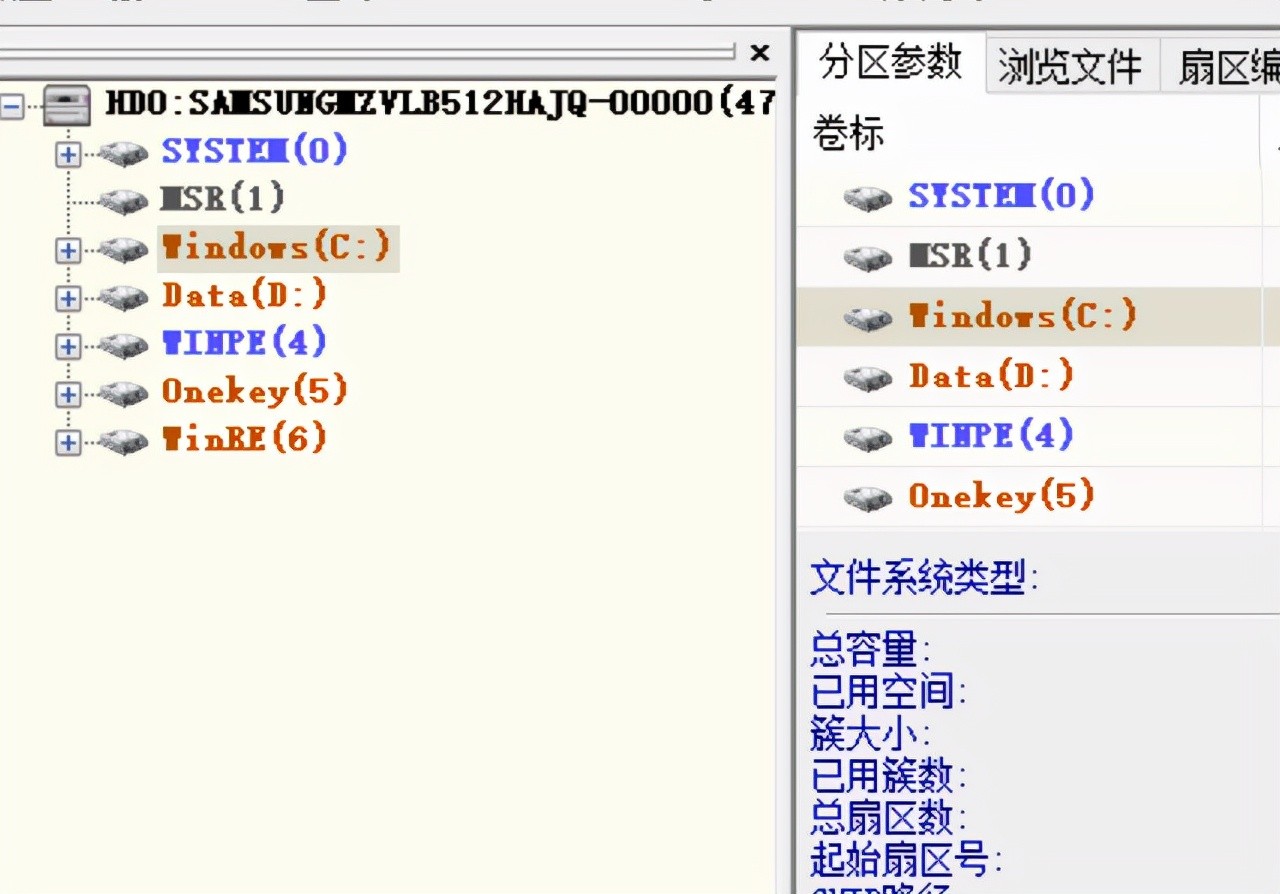Expand the Onekey(5) tree node
Viewport: 1280px width, 894px height.
pos(68,394)
